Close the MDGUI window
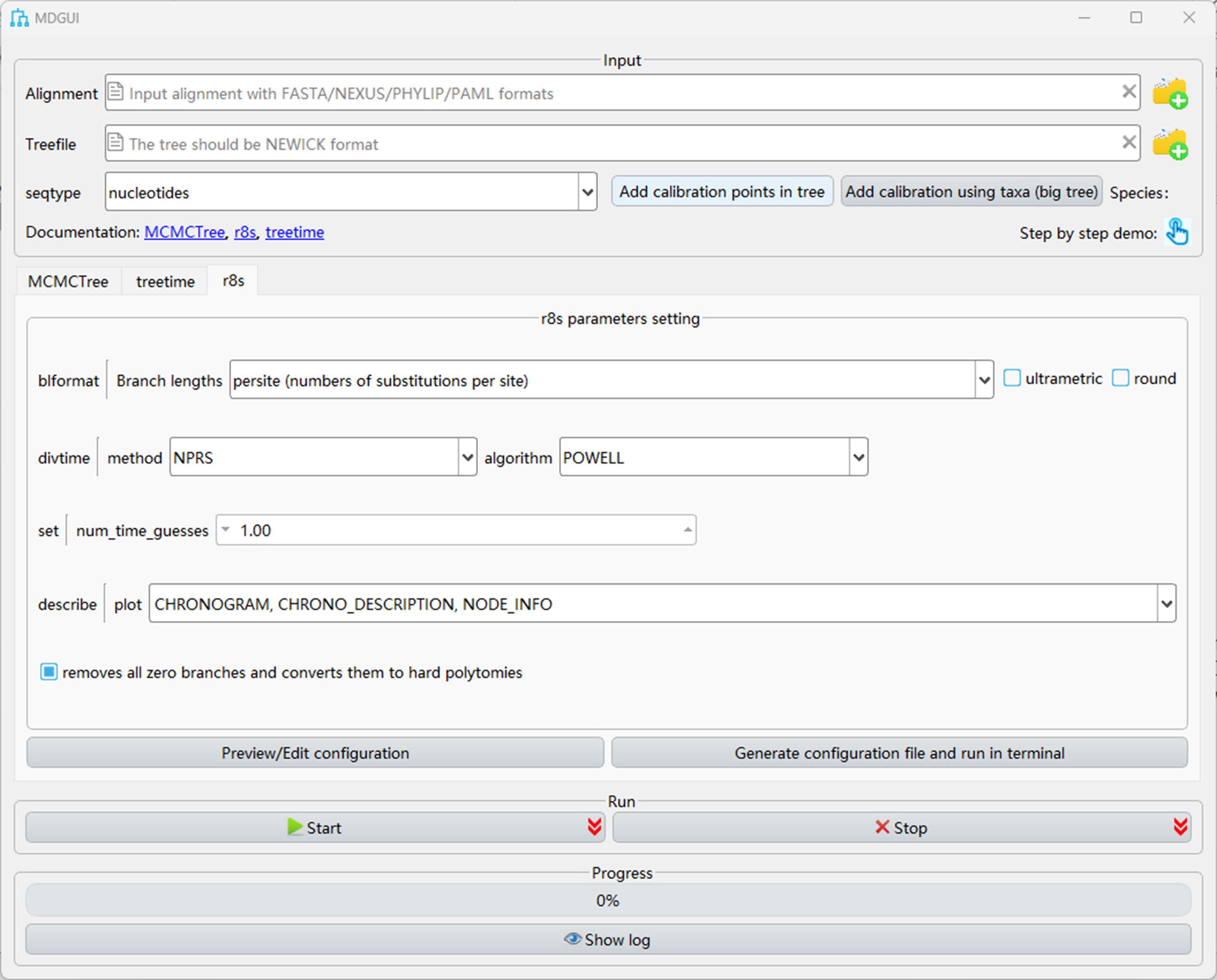The width and height of the screenshot is (1217, 980). click(x=1189, y=18)
